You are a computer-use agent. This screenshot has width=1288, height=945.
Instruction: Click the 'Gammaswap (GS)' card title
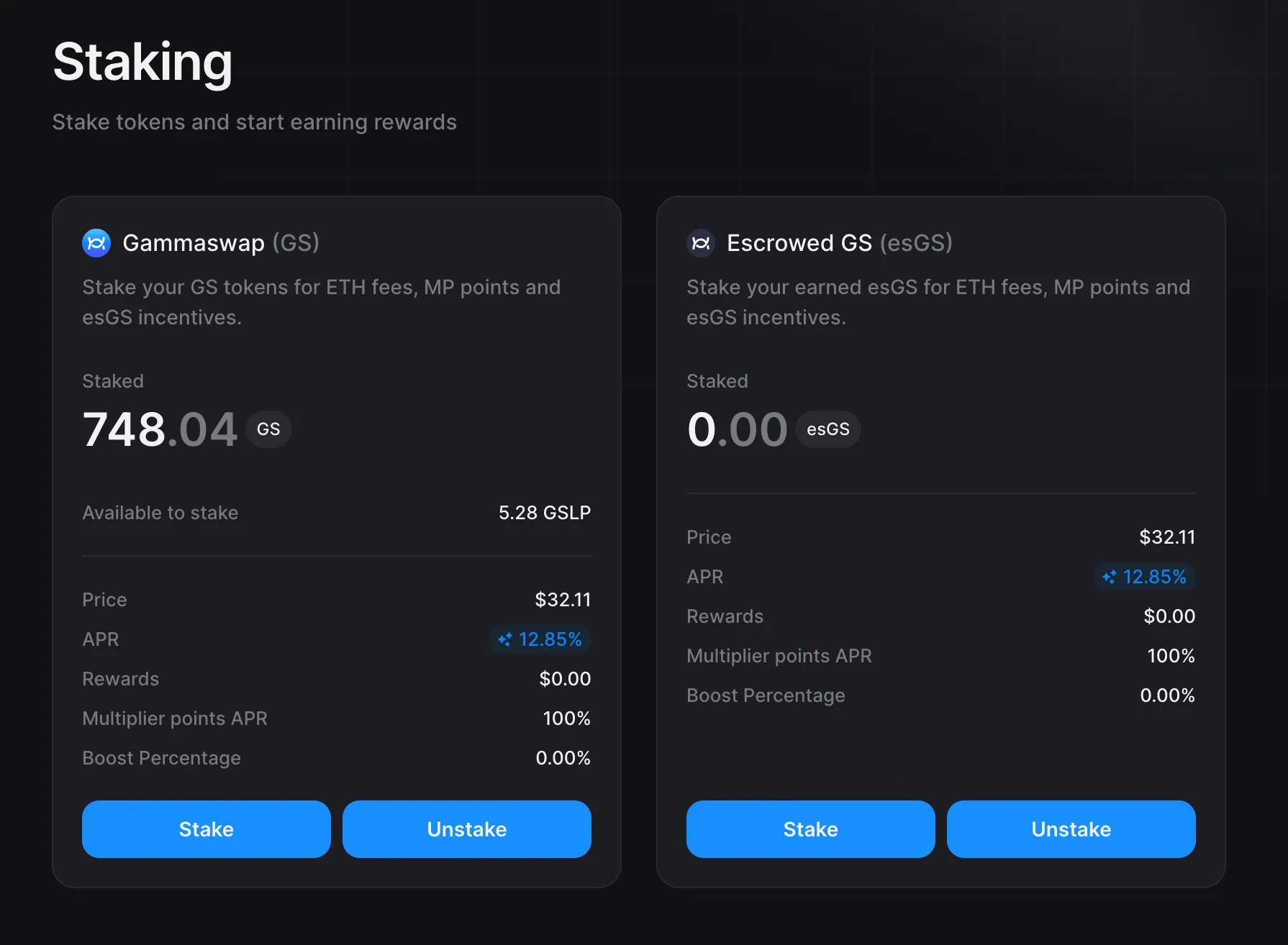[221, 243]
